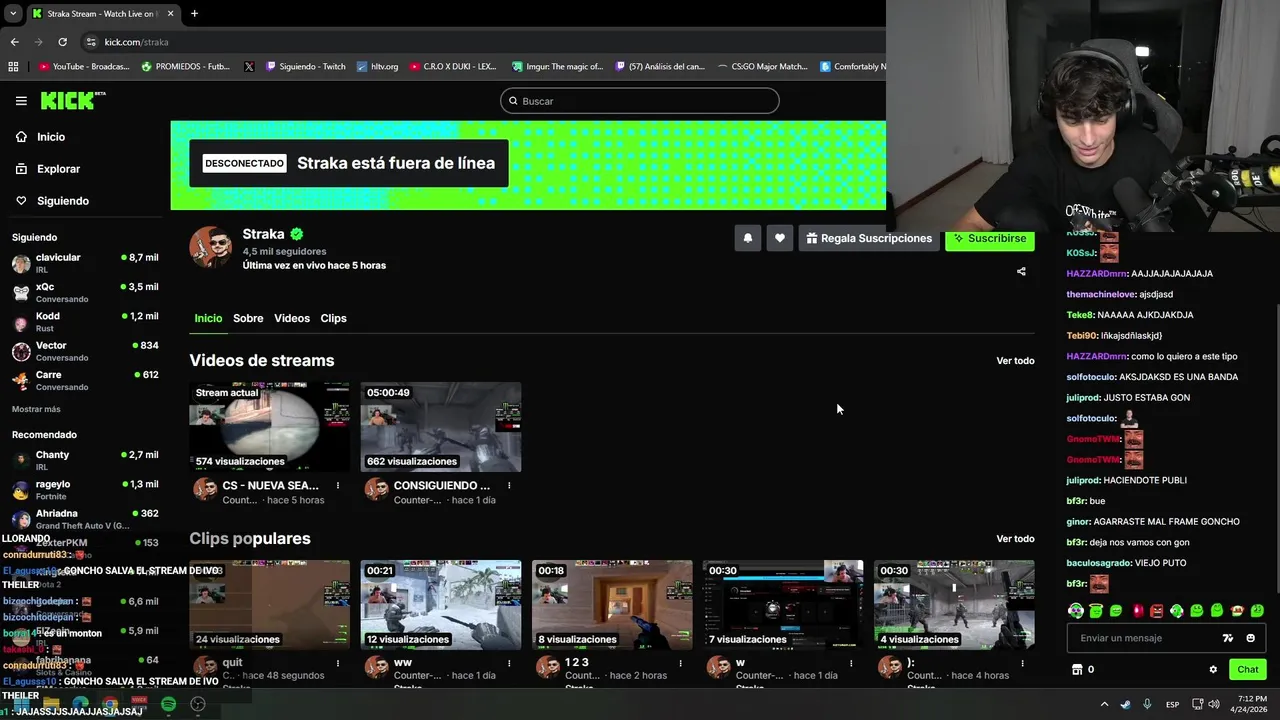Open options menu for quit clip
The image size is (1280, 720).
tap(338, 663)
